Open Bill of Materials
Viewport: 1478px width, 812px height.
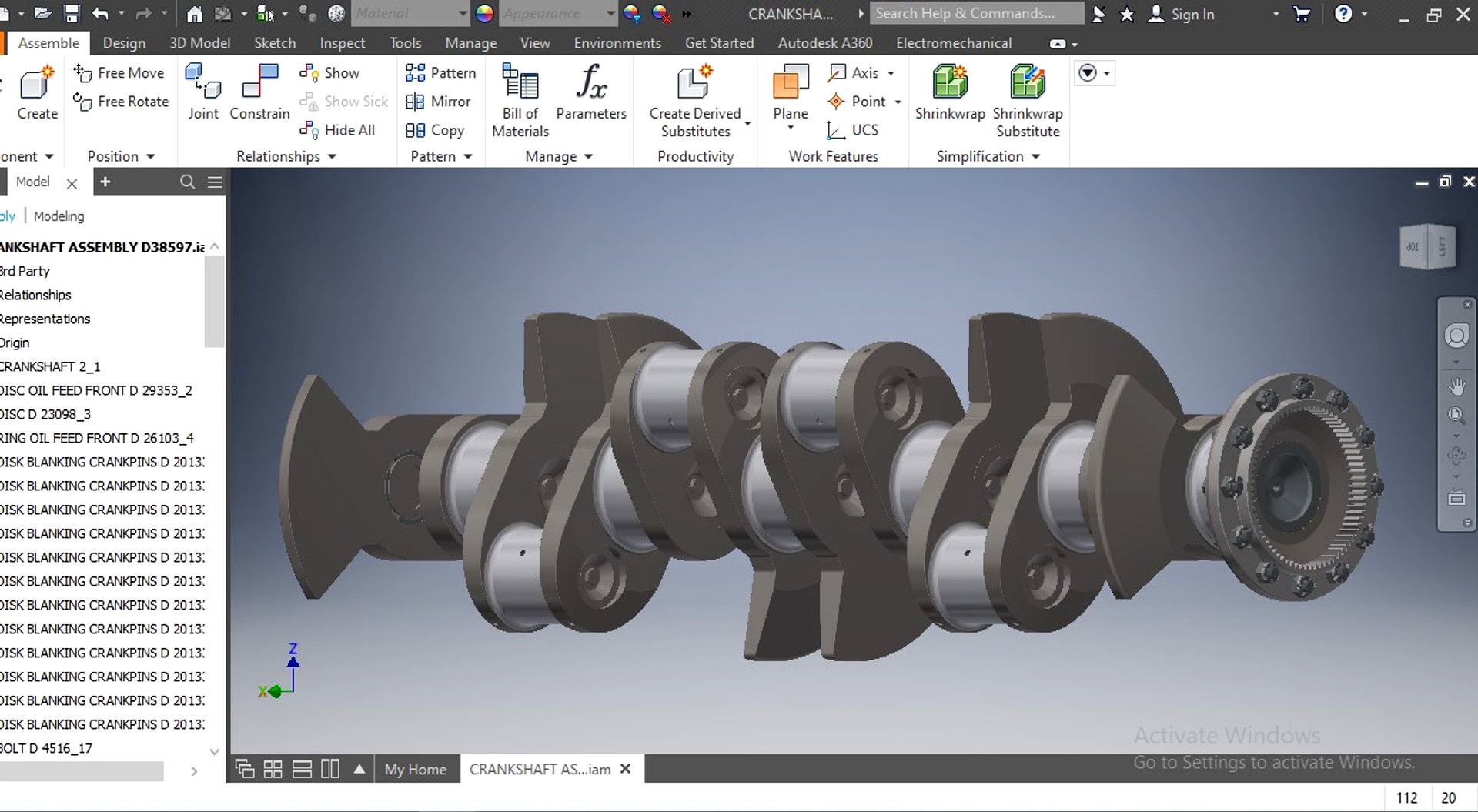[x=520, y=83]
